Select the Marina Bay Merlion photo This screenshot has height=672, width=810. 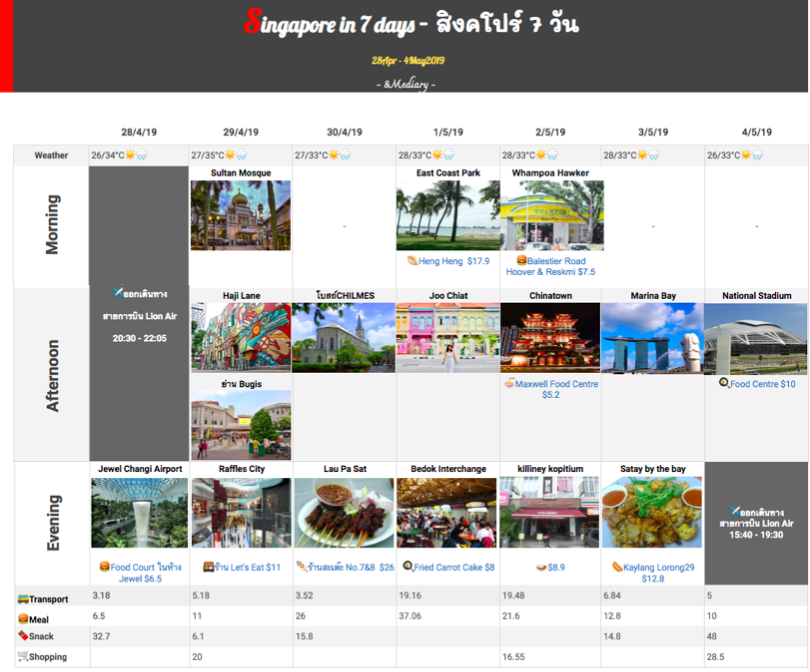point(652,338)
